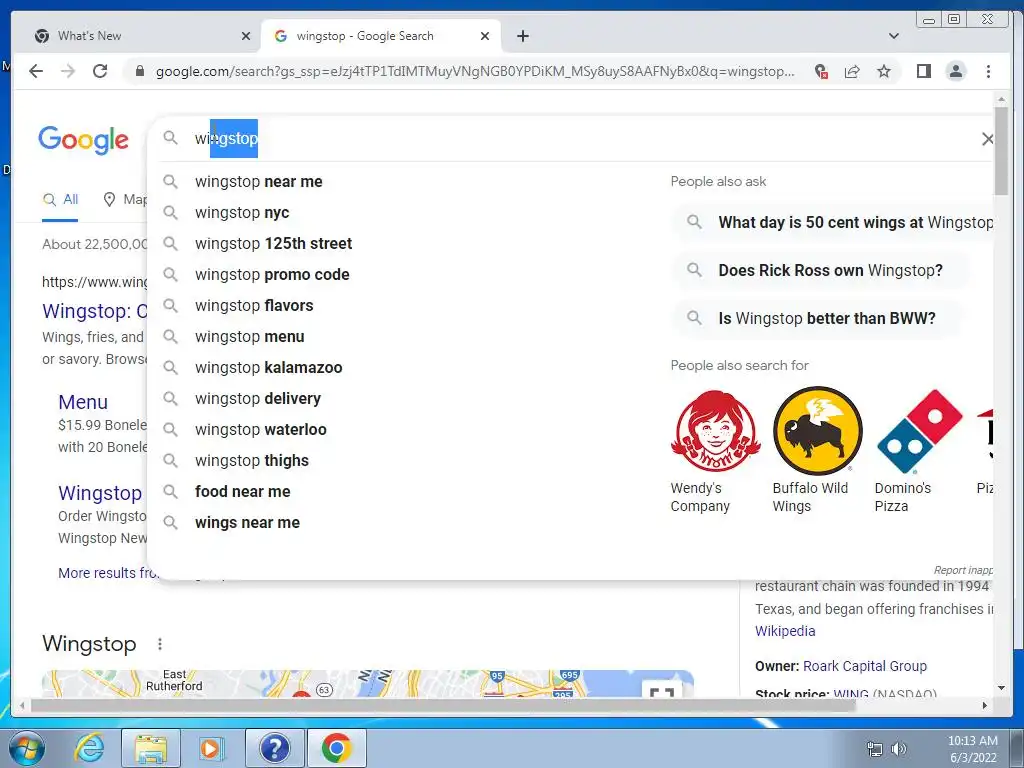
Task: Reload the page with refresh icon
Action: (x=100, y=71)
